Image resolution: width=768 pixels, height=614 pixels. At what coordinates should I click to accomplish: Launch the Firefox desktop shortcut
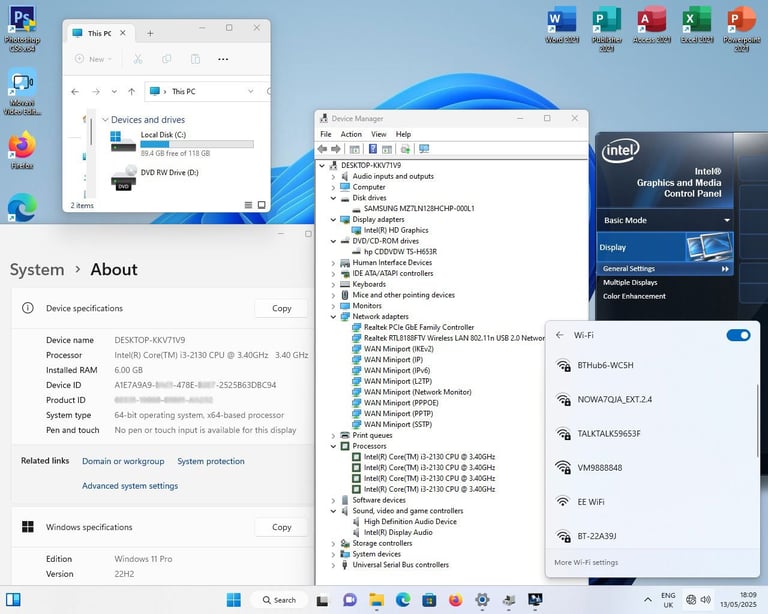[x=22, y=150]
